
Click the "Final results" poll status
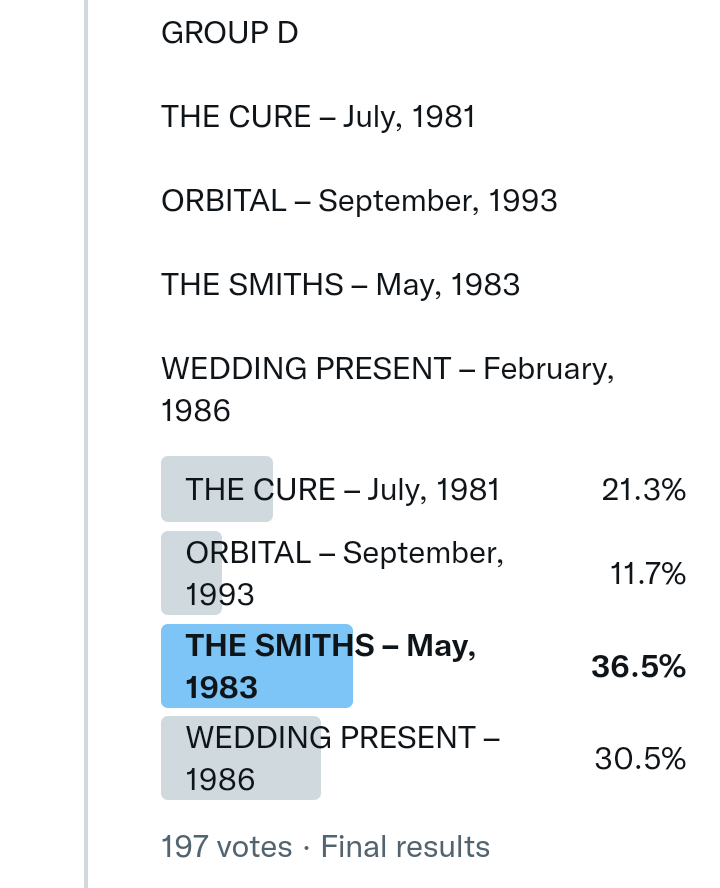click(405, 847)
